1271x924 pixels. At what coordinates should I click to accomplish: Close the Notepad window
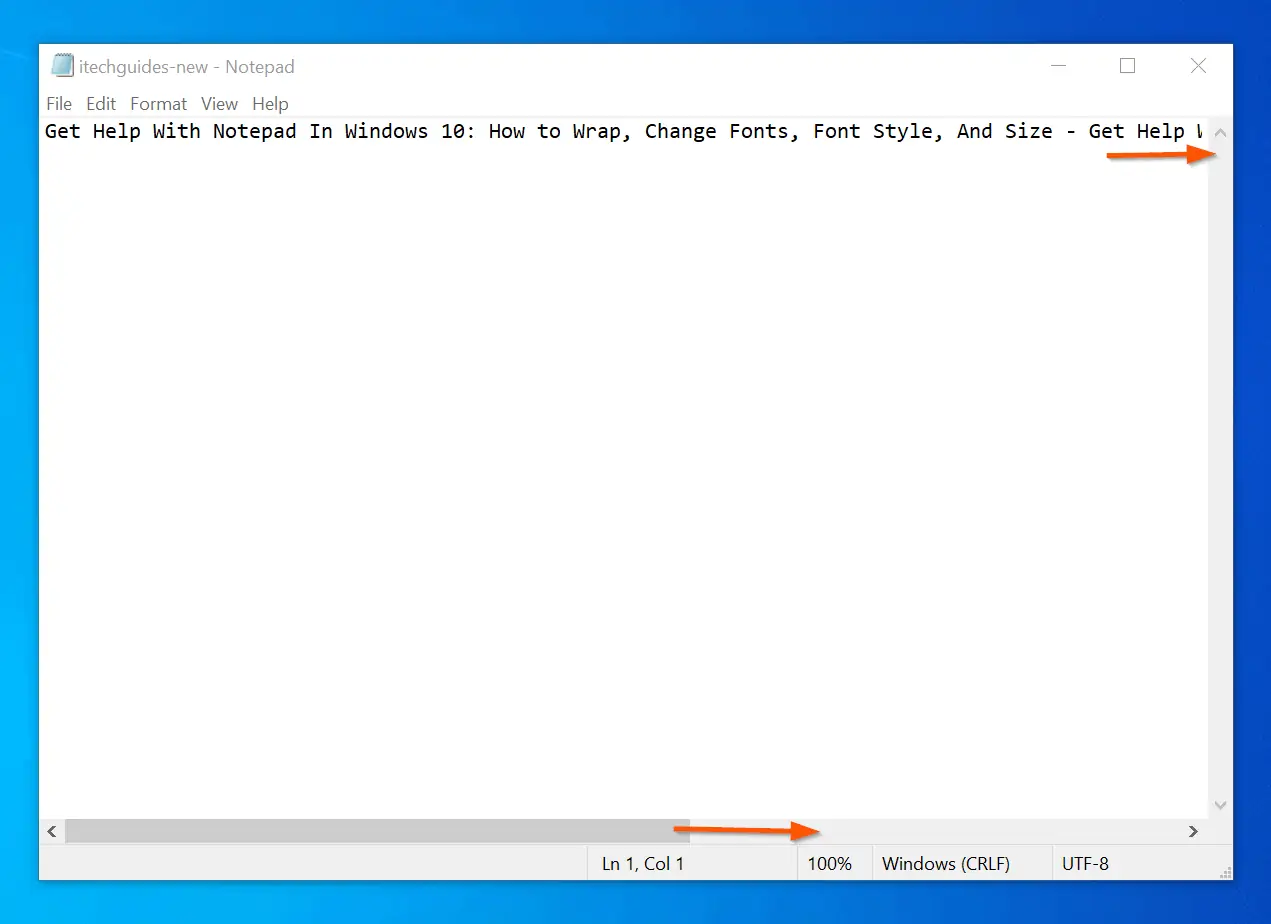[1198, 66]
